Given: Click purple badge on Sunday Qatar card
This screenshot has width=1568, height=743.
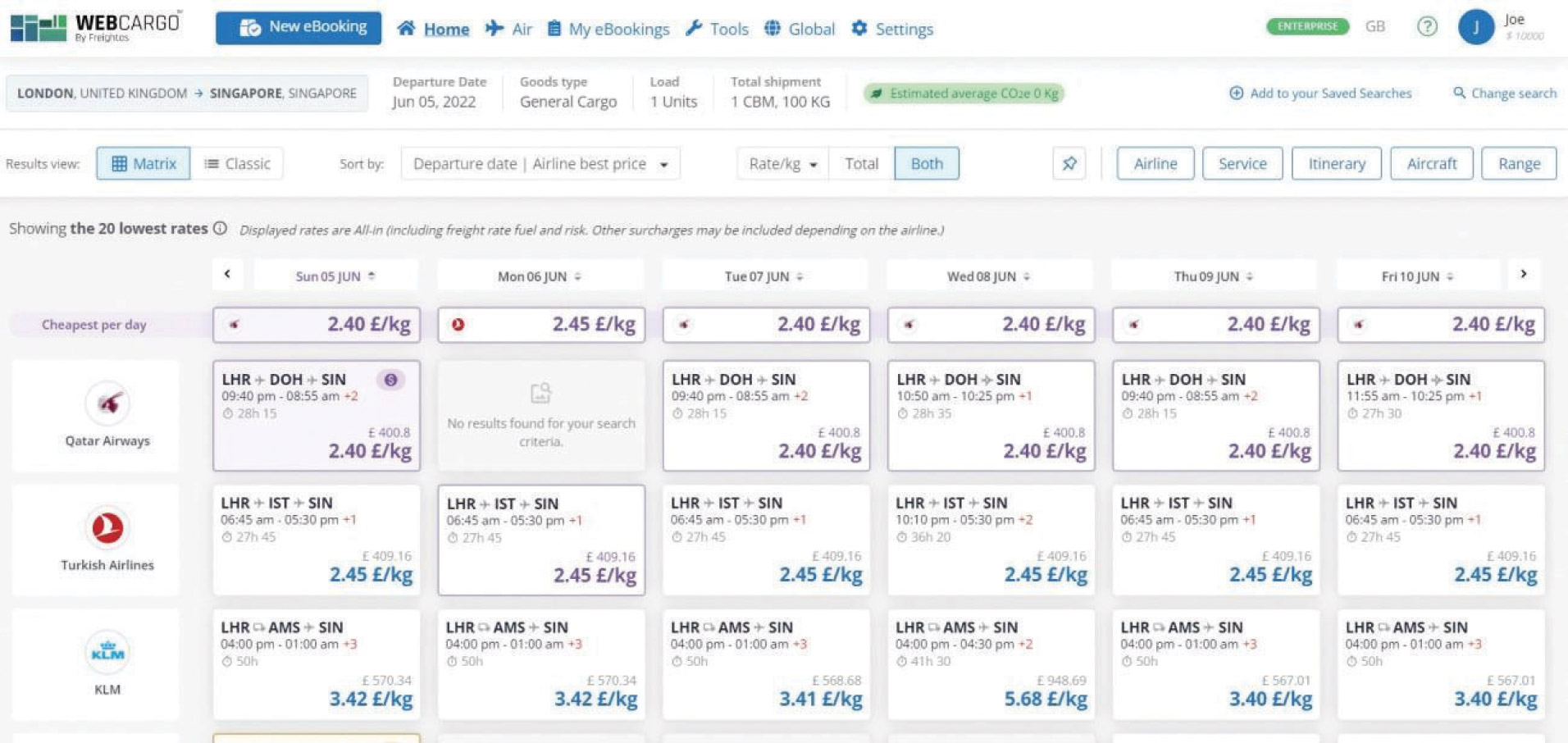Looking at the screenshot, I should coord(391,380).
